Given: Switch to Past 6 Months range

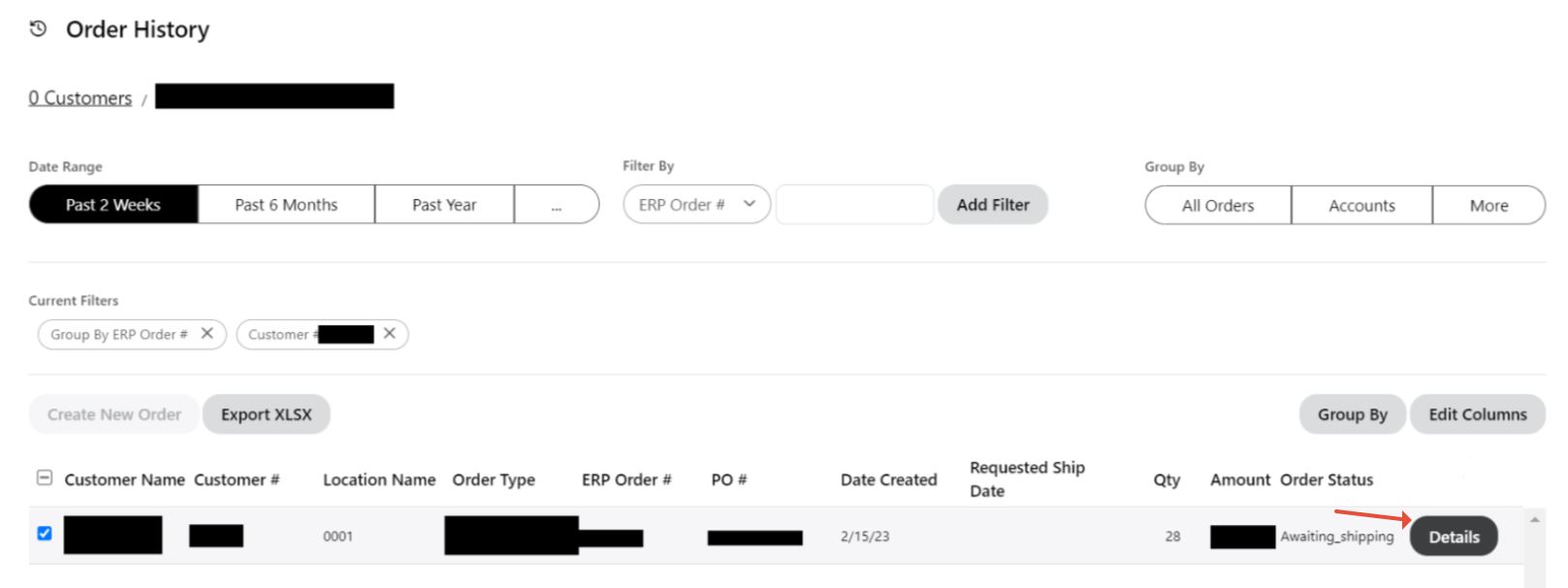Looking at the screenshot, I should click(286, 205).
